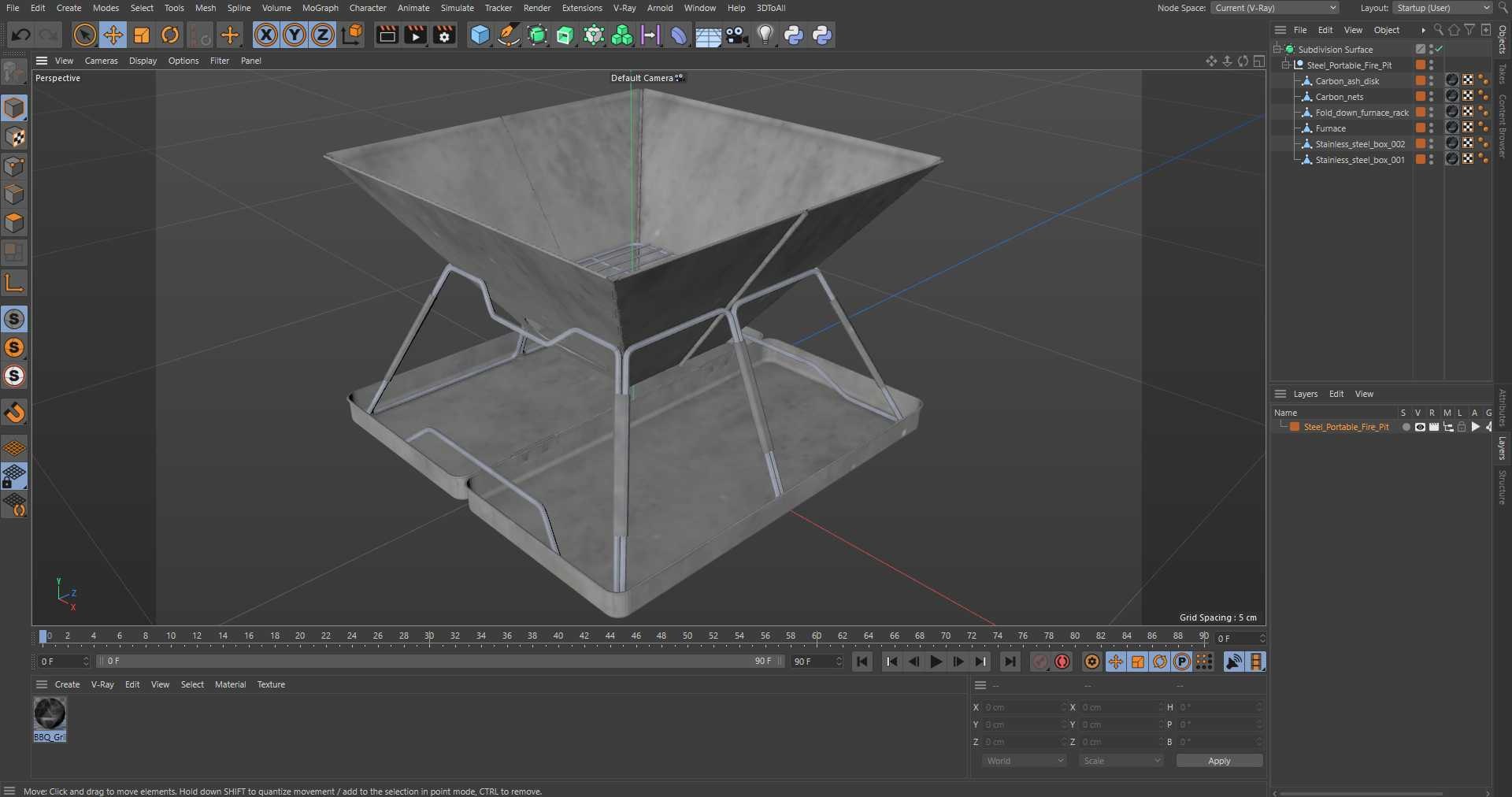Image resolution: width=1512 pixels, height=797 pixels.
Task: Select the Move tool in top toolbar
Action: coord(113,35)
